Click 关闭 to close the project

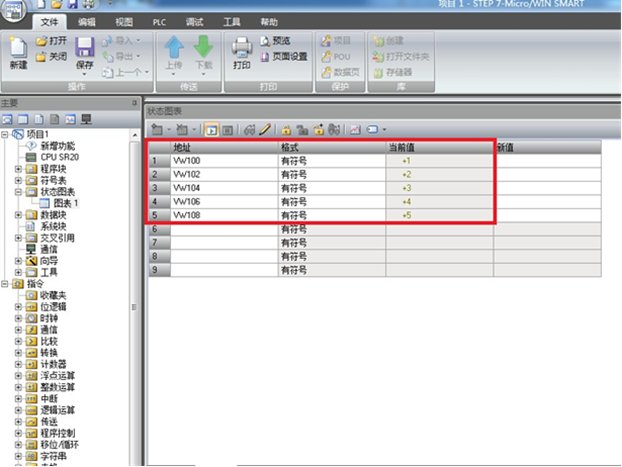coord(51,57)
